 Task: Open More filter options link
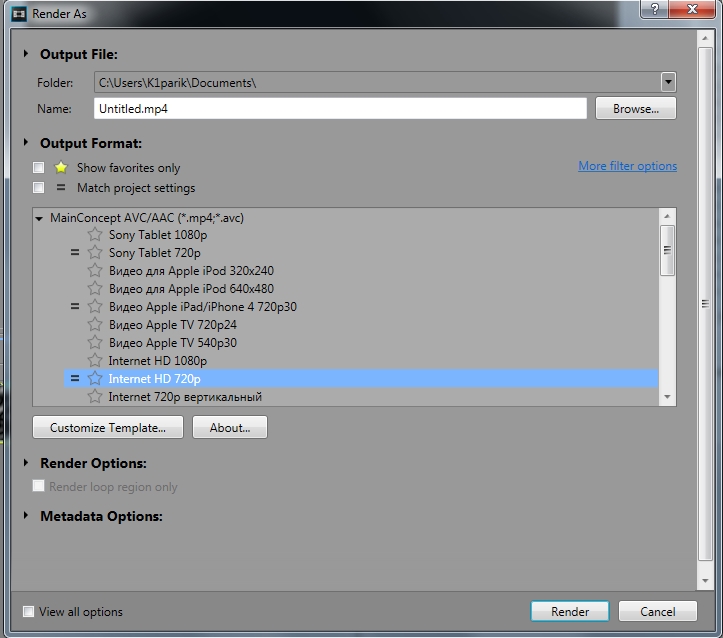coord(628,166)
